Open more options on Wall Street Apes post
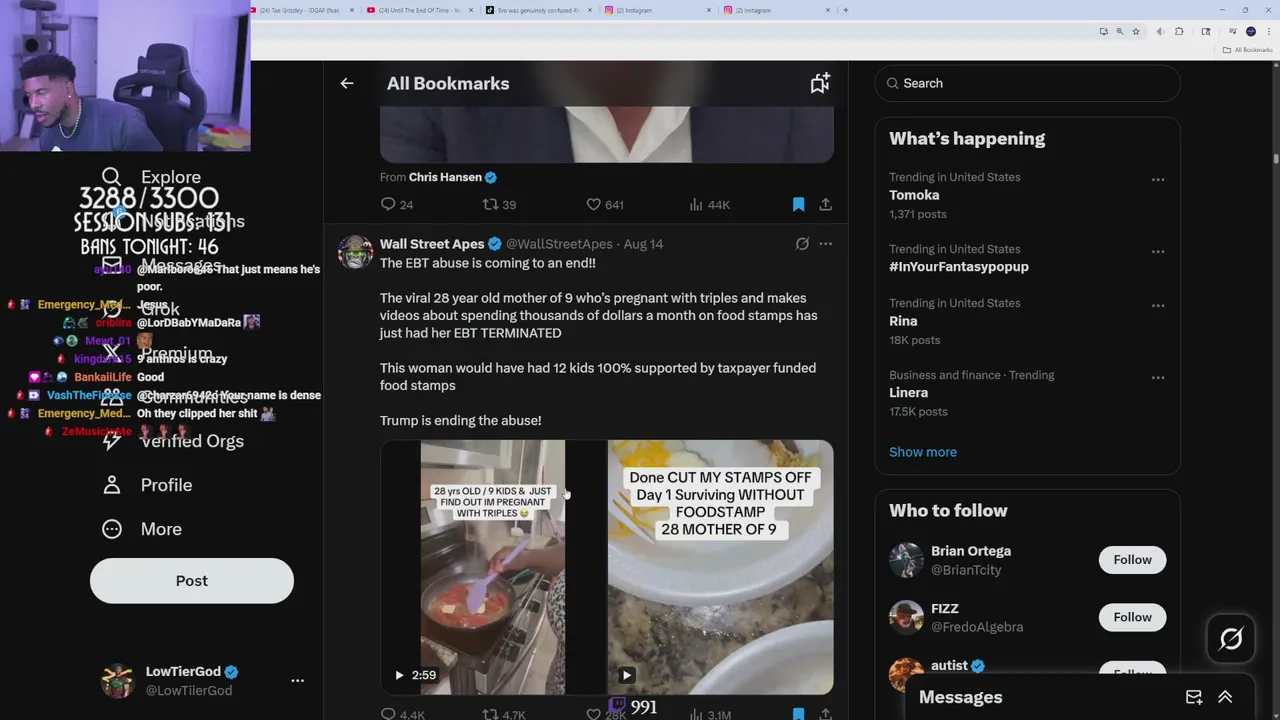 (825, 243)
